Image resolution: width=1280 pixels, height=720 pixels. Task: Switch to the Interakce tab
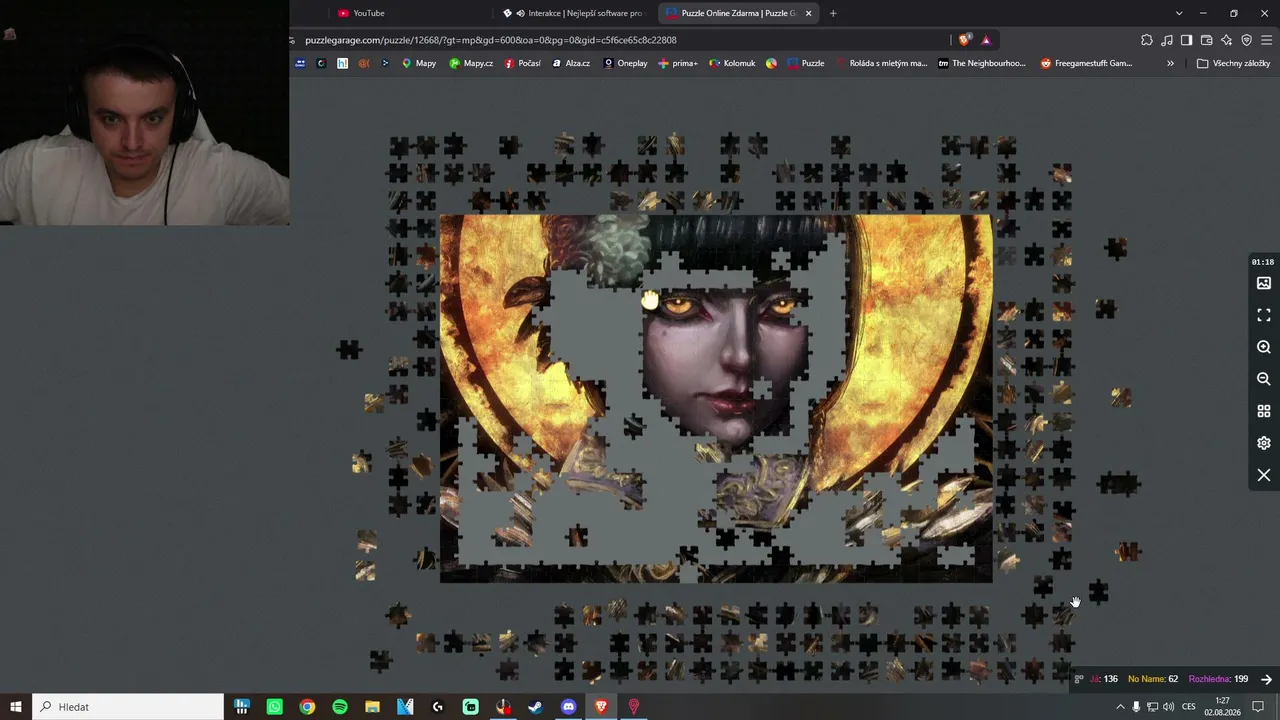coord(572,13)
